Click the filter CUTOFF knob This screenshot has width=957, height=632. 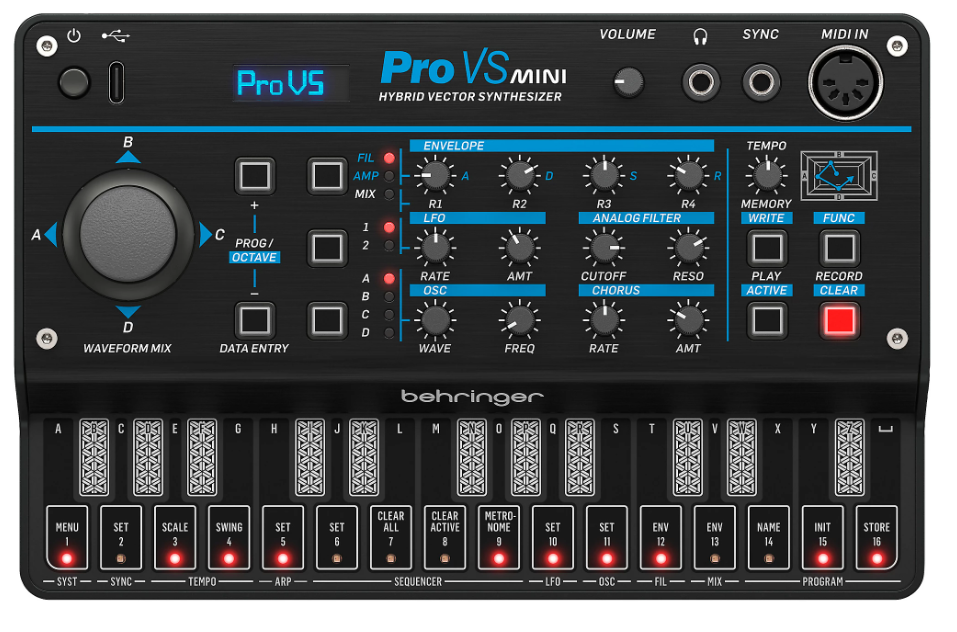tap(604, 247)
